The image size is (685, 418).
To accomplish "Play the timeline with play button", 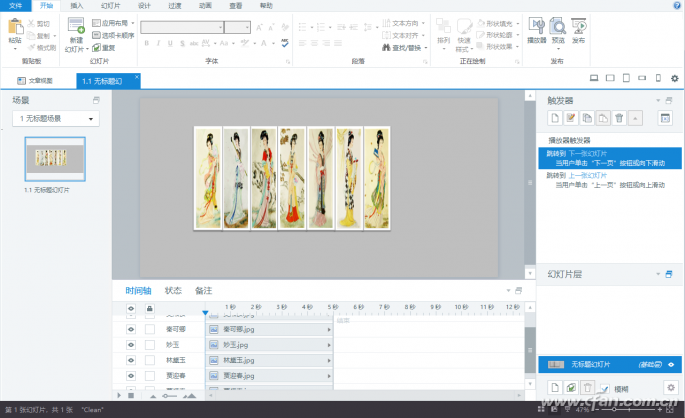I will pyautogui.click(x=119, y=395).
